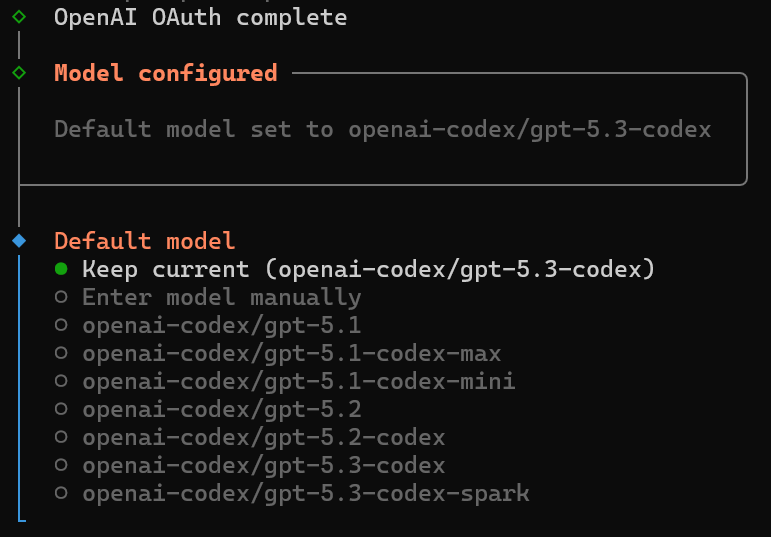Choose the openai-codex/gpt-5.2-codex option text
The height and width of the screenshot is (537, 771).
[x=264, y=437]
